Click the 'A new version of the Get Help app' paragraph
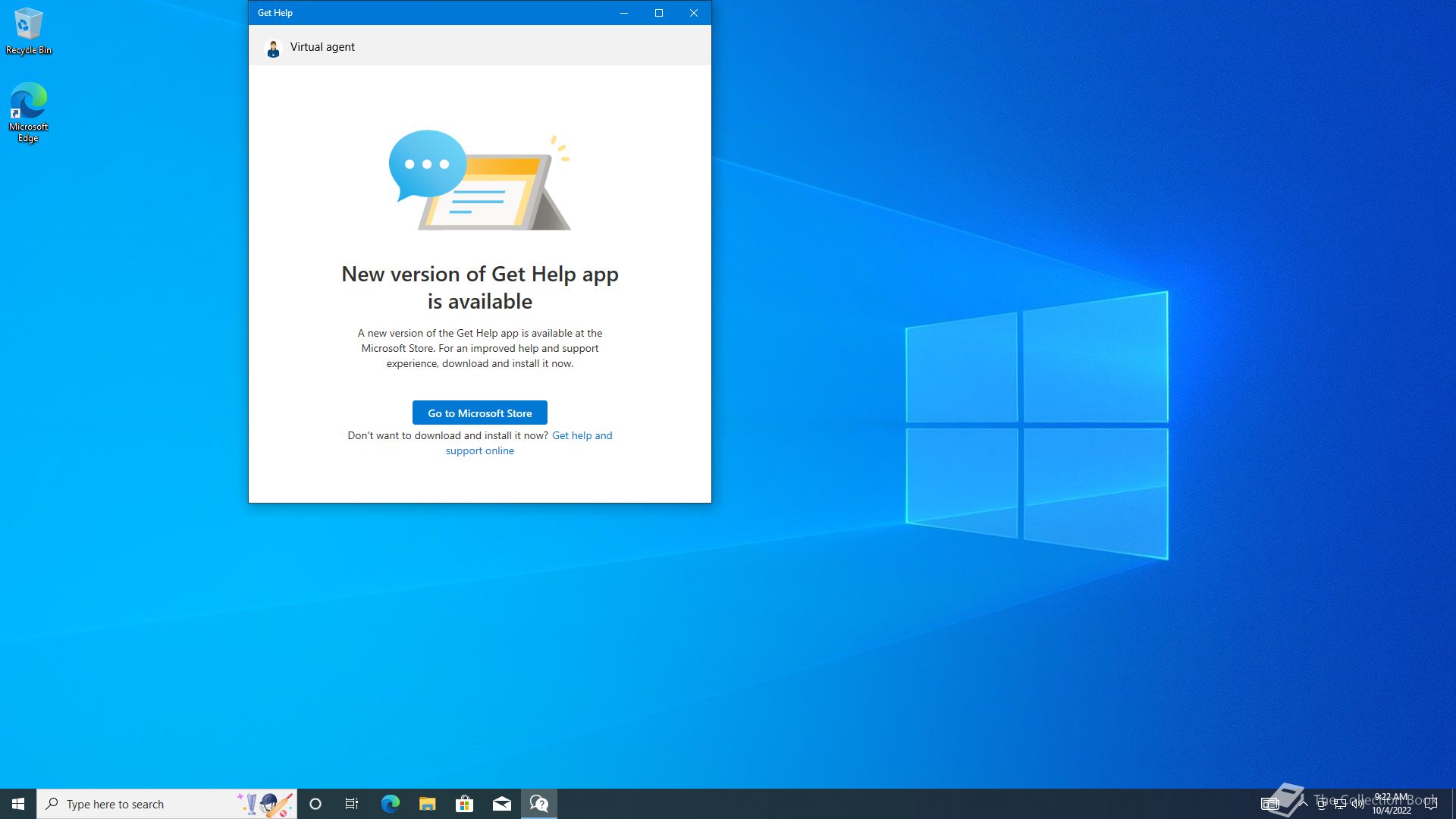The width and height of the screenshot is (1456, 819). point(479,348)
